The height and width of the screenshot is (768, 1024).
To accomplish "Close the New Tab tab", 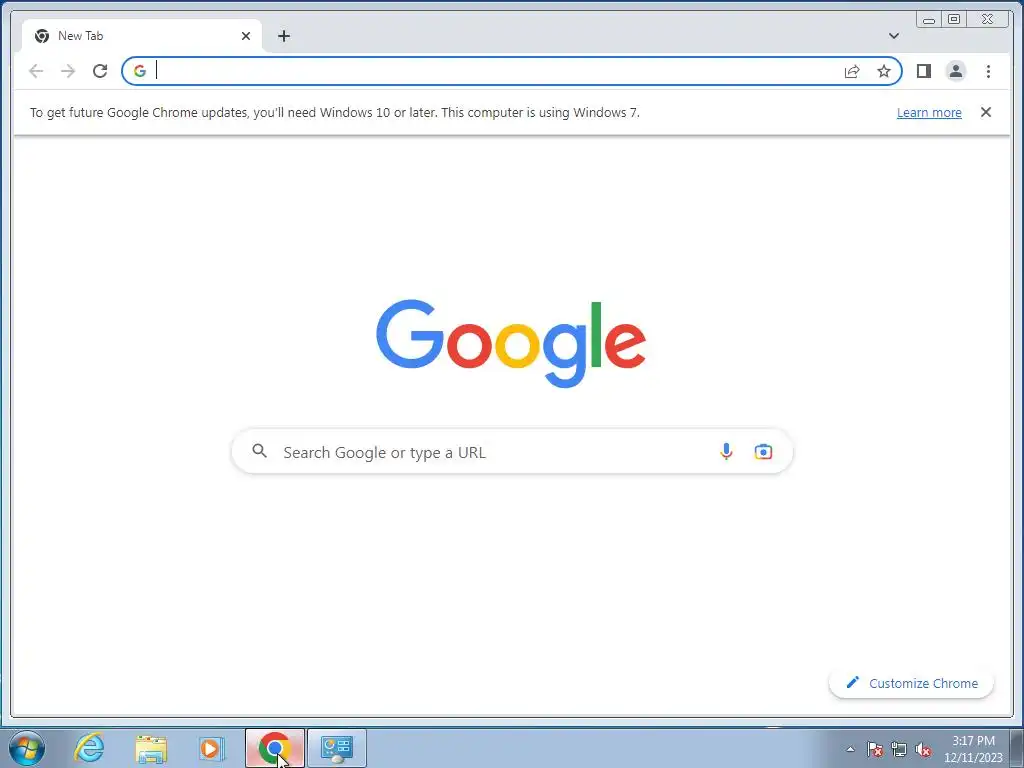I will (246, 36).
